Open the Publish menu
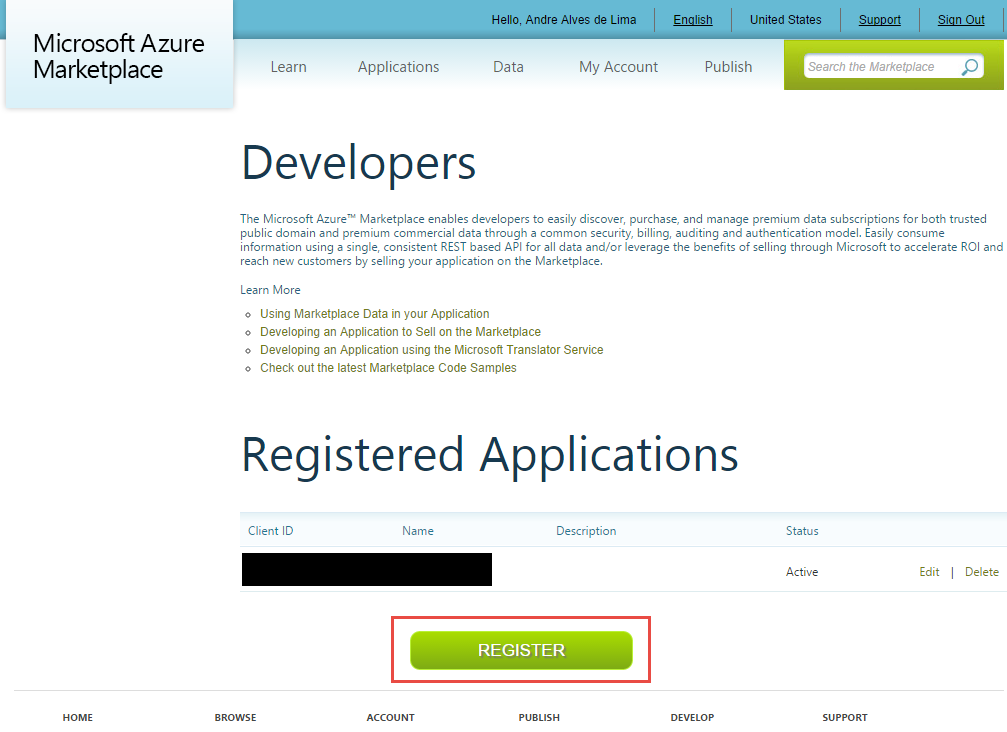 pos(728,67)
